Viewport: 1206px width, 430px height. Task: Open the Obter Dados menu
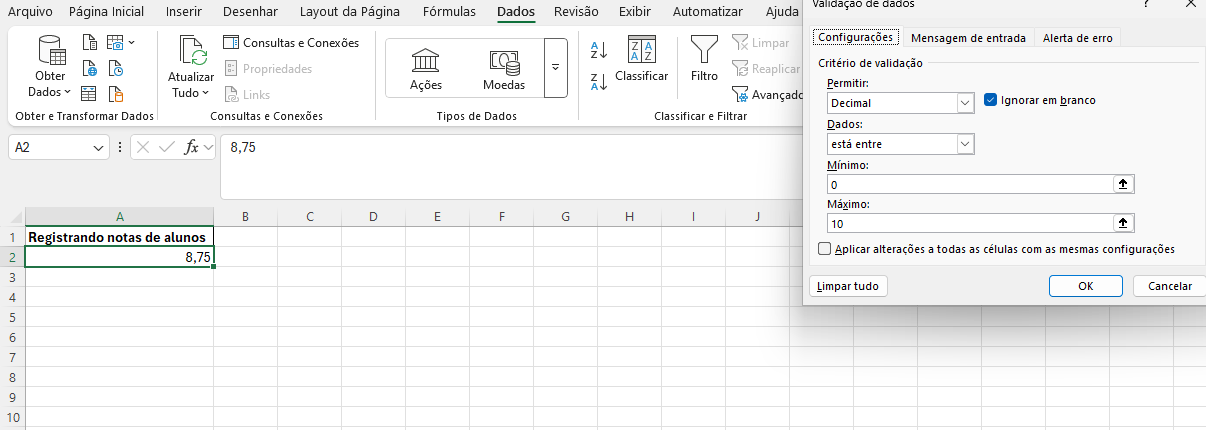coord(51,67)
